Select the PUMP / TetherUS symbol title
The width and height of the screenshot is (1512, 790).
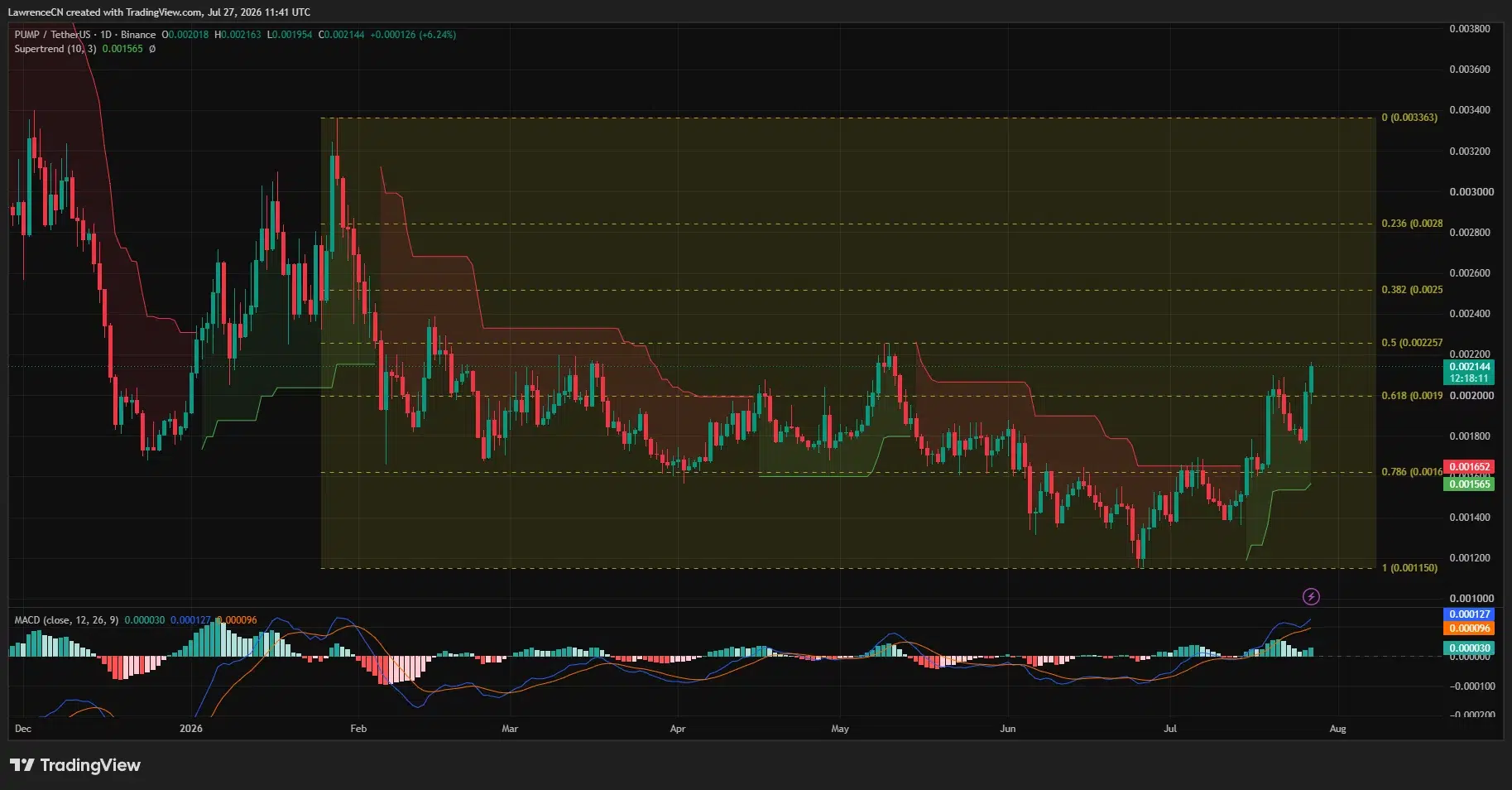[52, 35]
